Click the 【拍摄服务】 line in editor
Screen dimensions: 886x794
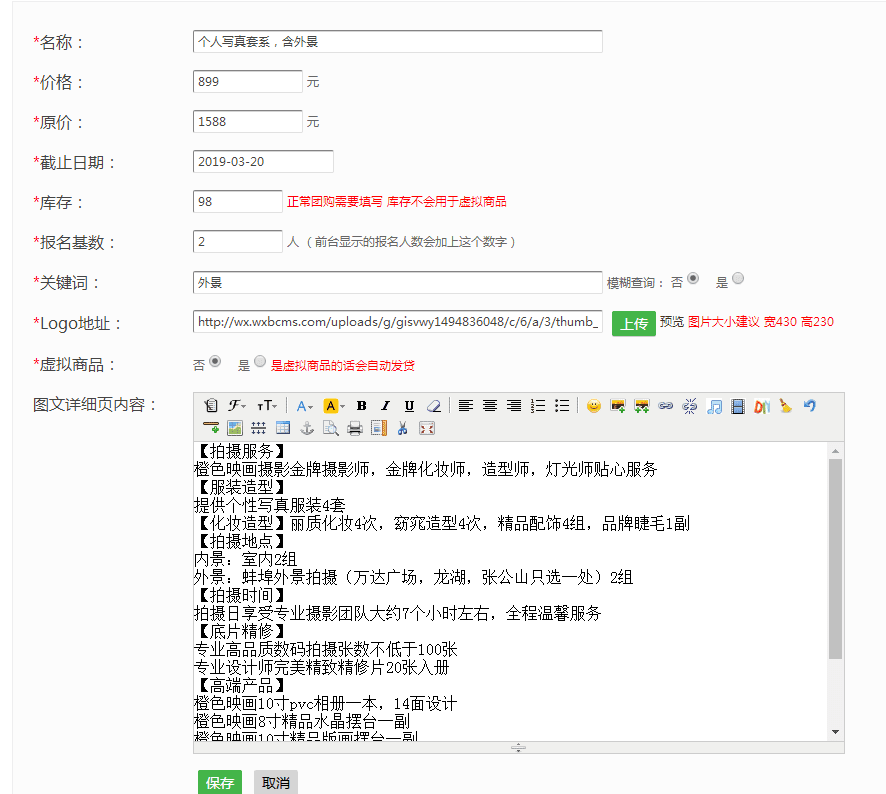[241, 451]
